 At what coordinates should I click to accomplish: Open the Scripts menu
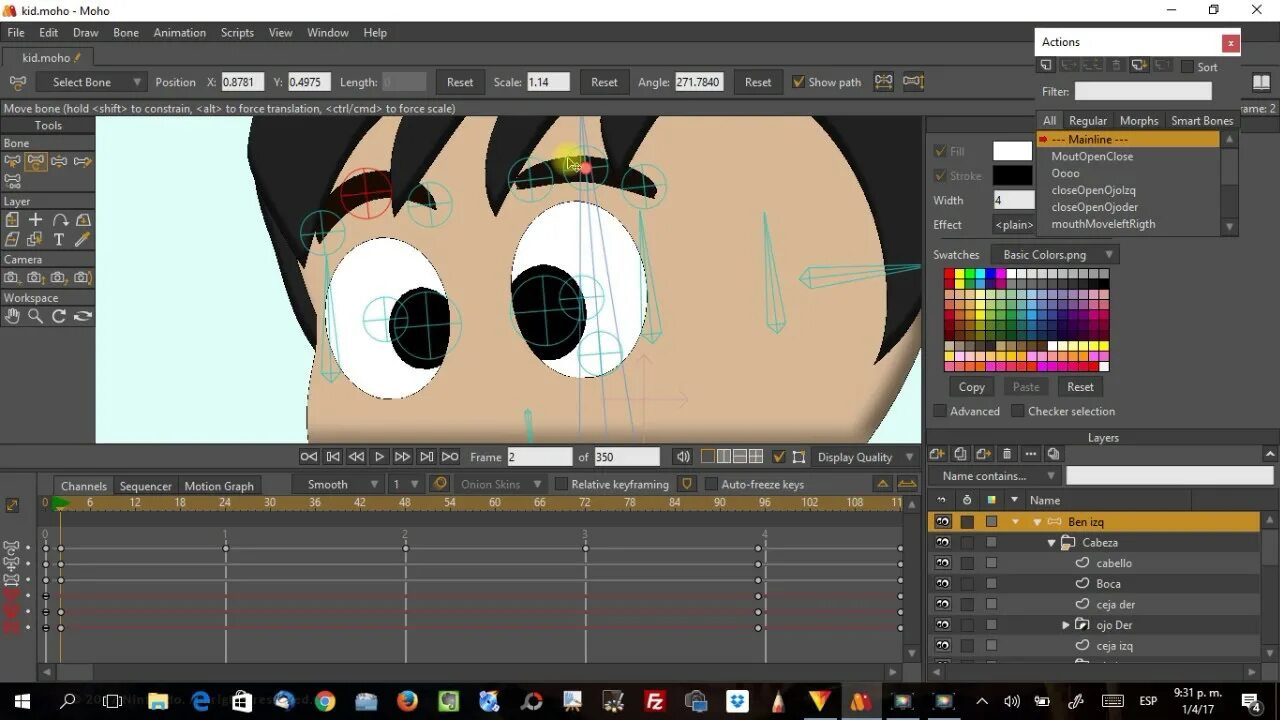pyautogui.click(x=237, y=33)
